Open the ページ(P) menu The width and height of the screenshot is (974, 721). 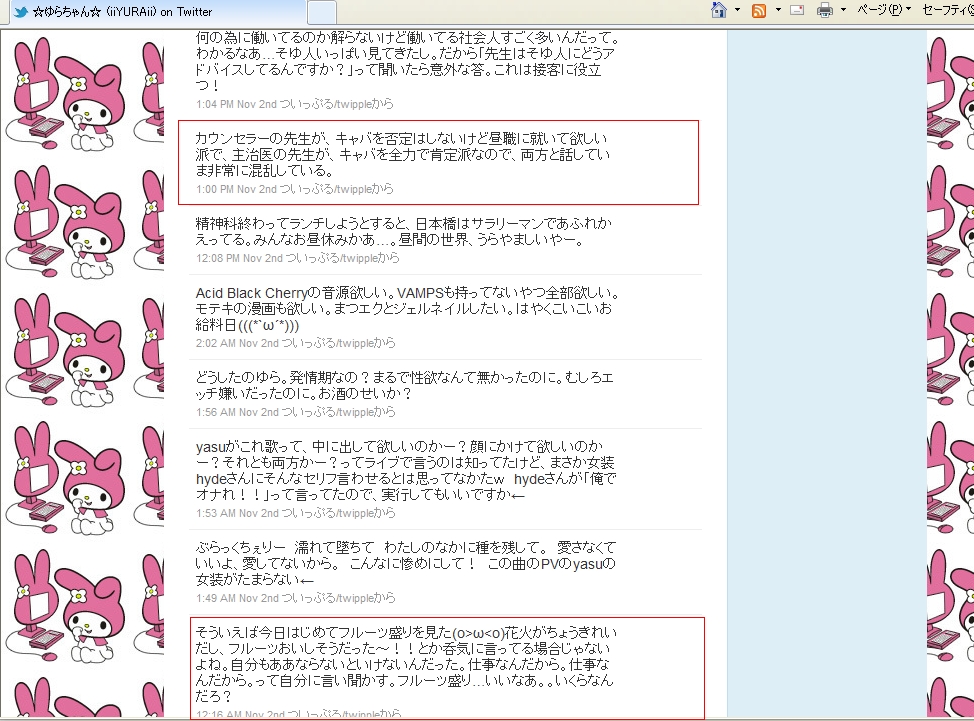pos(884,9)
